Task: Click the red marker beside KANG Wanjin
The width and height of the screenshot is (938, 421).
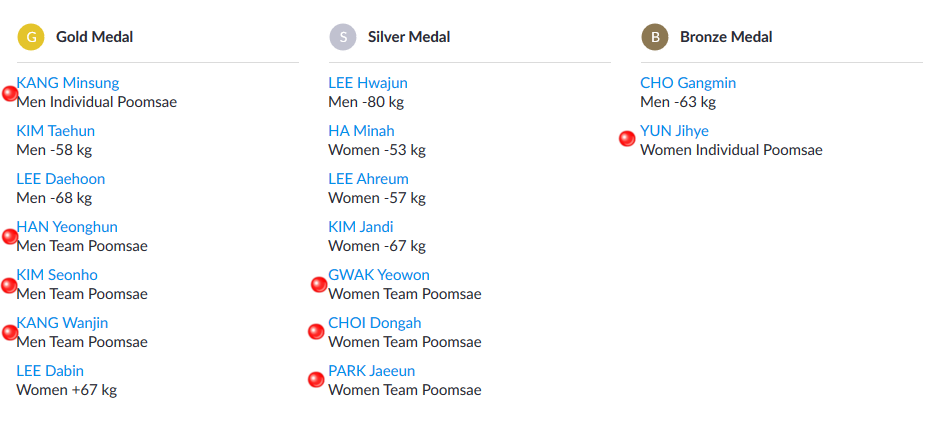Action: 10,332
